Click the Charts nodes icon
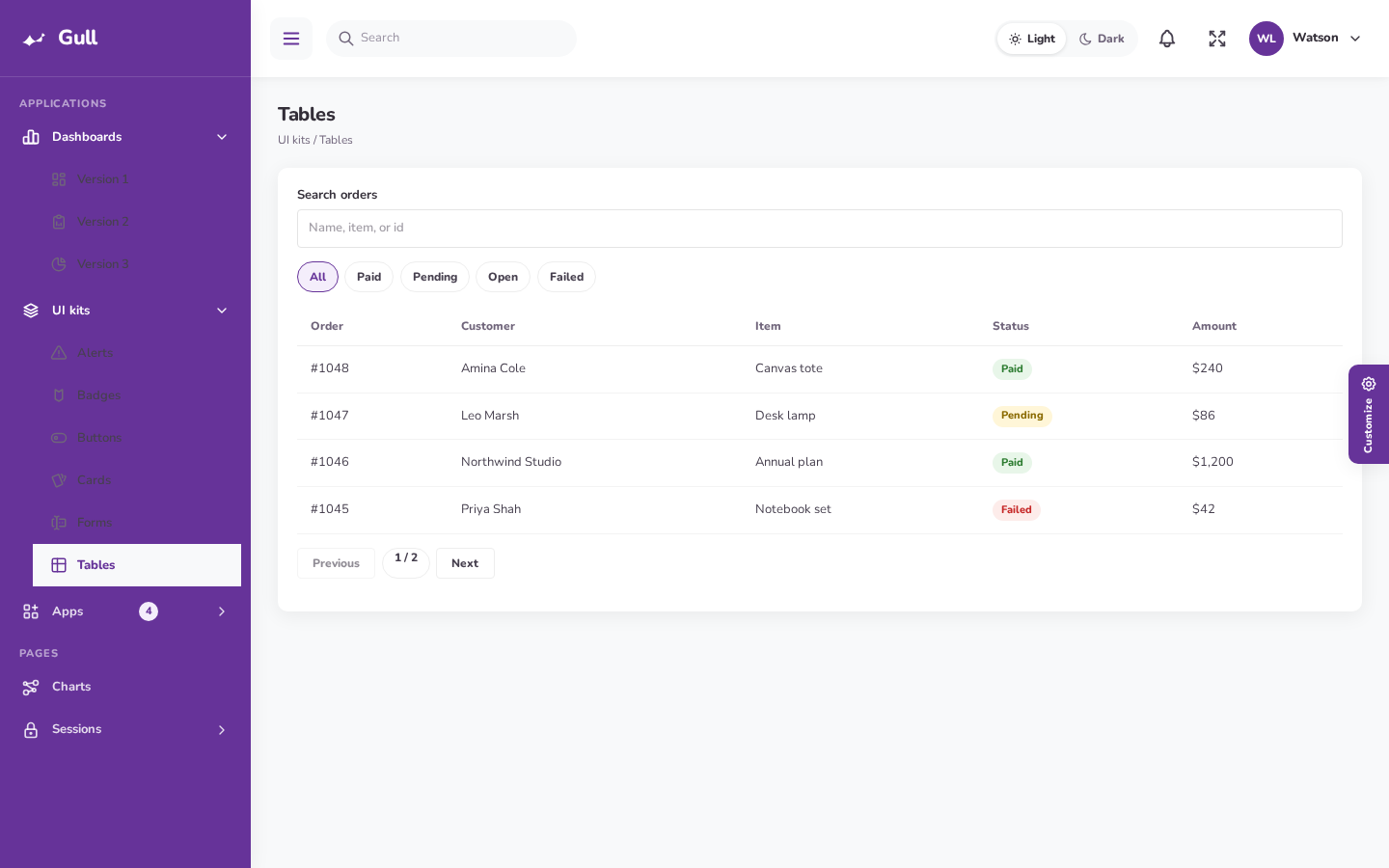This screenshot has width=1389, height=868. 31,687
